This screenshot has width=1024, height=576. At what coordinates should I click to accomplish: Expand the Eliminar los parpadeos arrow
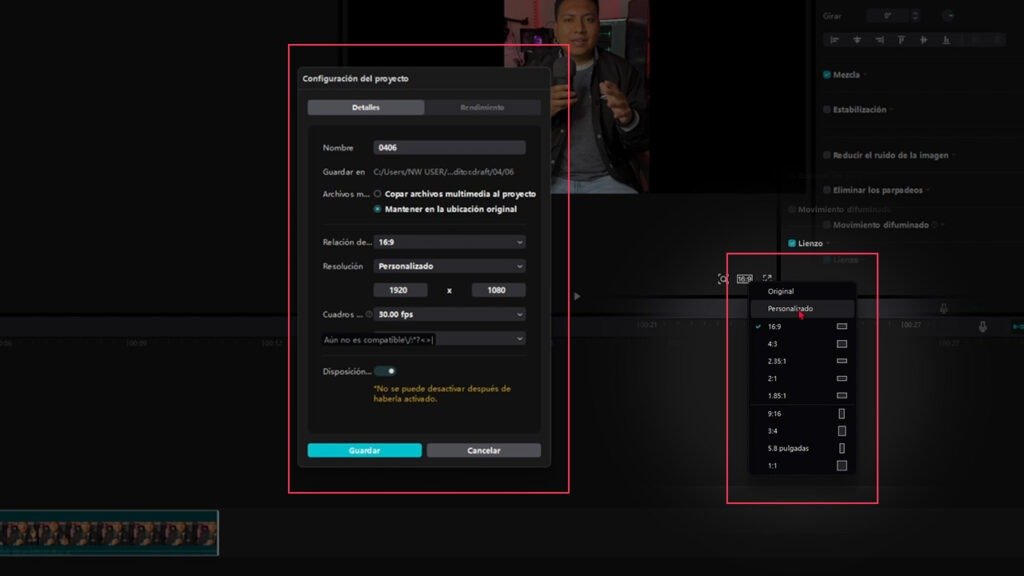pyautogui.click(x=929, y=190)
